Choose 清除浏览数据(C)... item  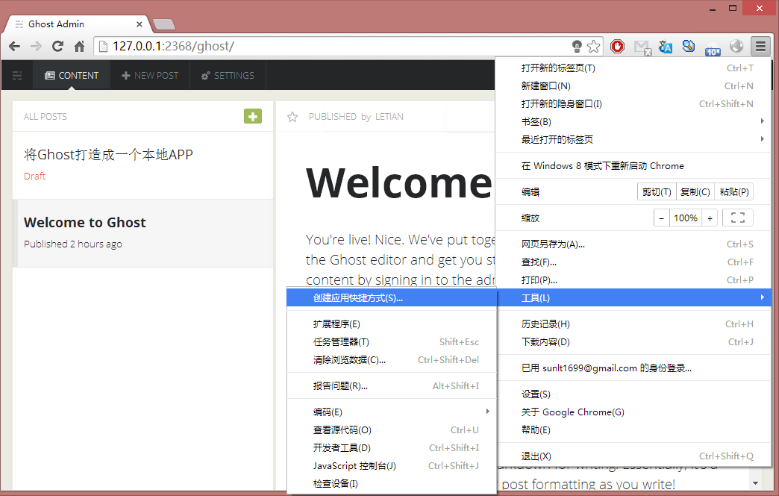(x=391, y=360)
